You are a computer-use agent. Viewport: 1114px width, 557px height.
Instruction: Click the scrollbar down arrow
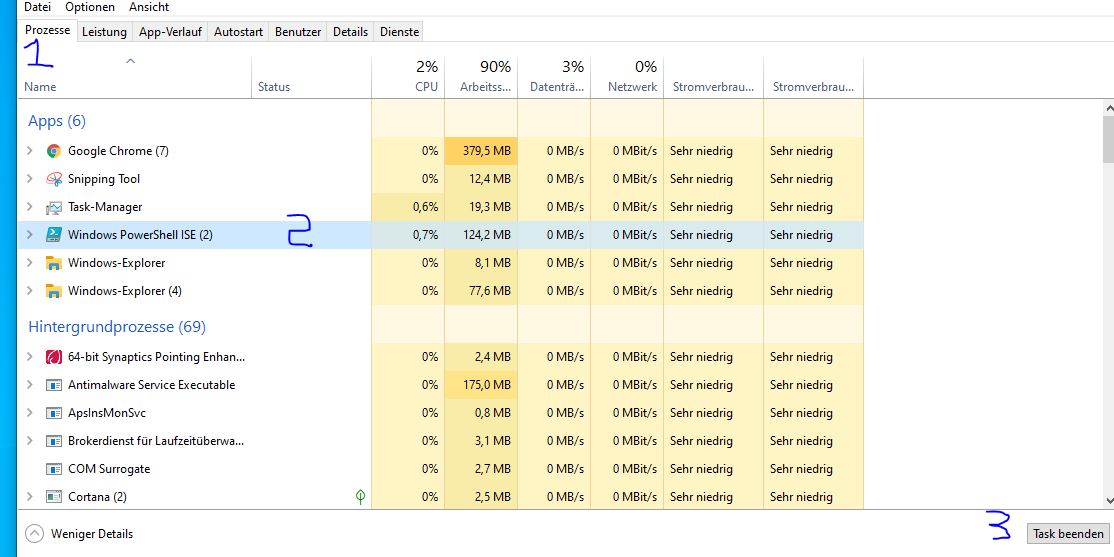[x=1108, y=502]
